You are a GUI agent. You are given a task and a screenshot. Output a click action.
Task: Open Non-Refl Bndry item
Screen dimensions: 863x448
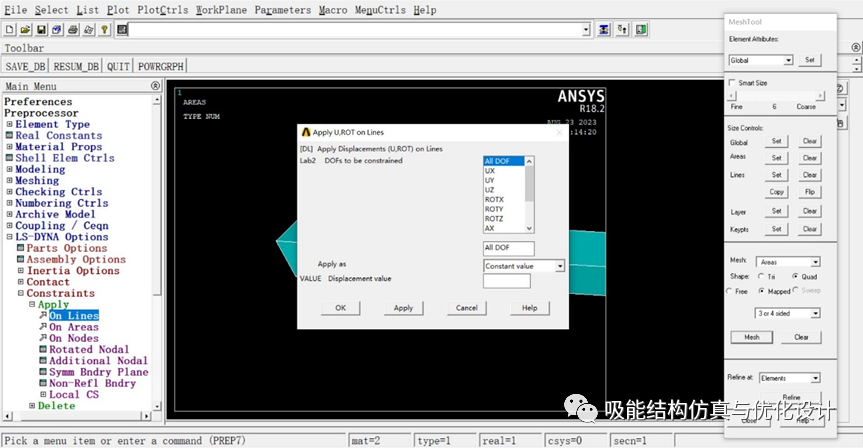92,383
